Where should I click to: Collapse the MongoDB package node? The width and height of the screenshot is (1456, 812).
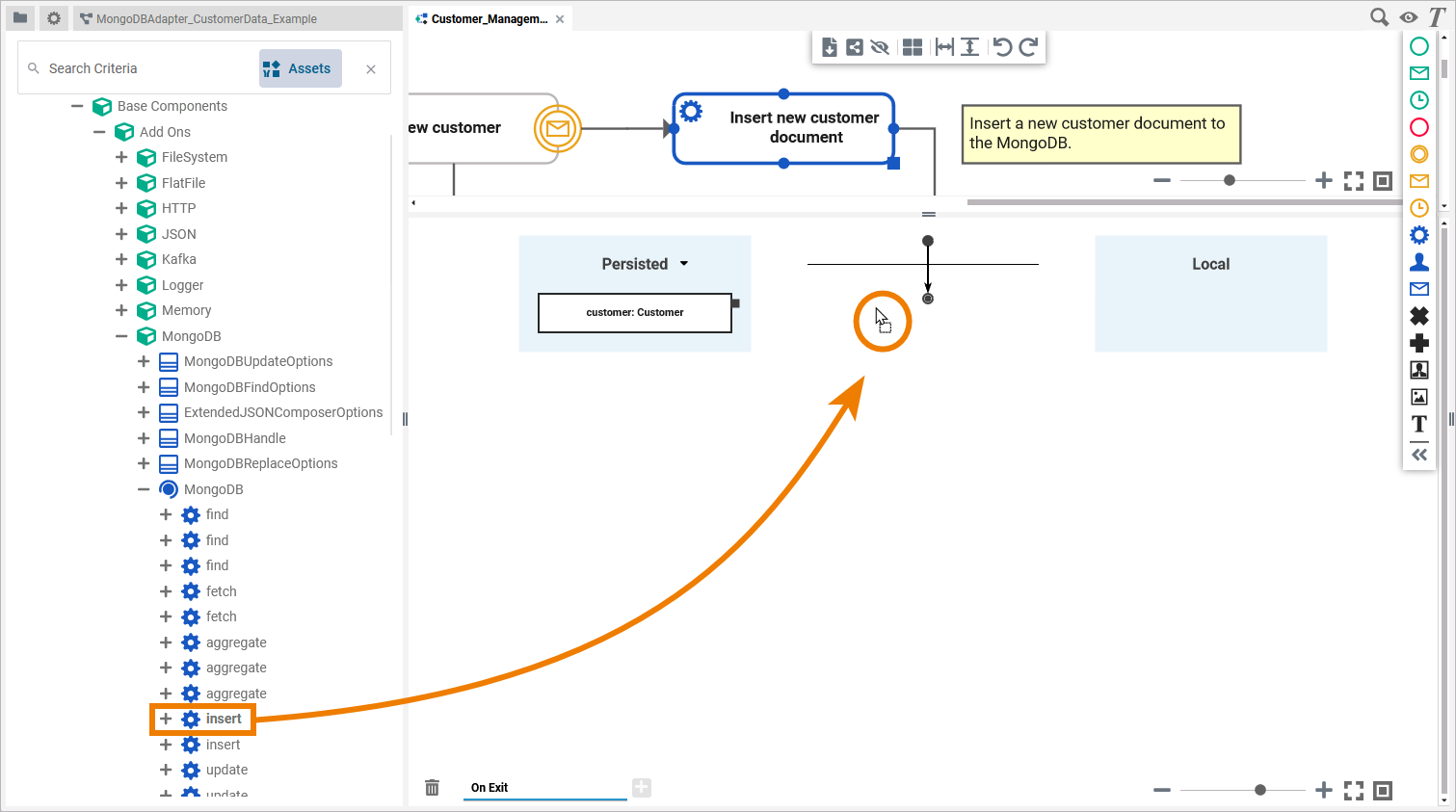click(x=121, y=336)
